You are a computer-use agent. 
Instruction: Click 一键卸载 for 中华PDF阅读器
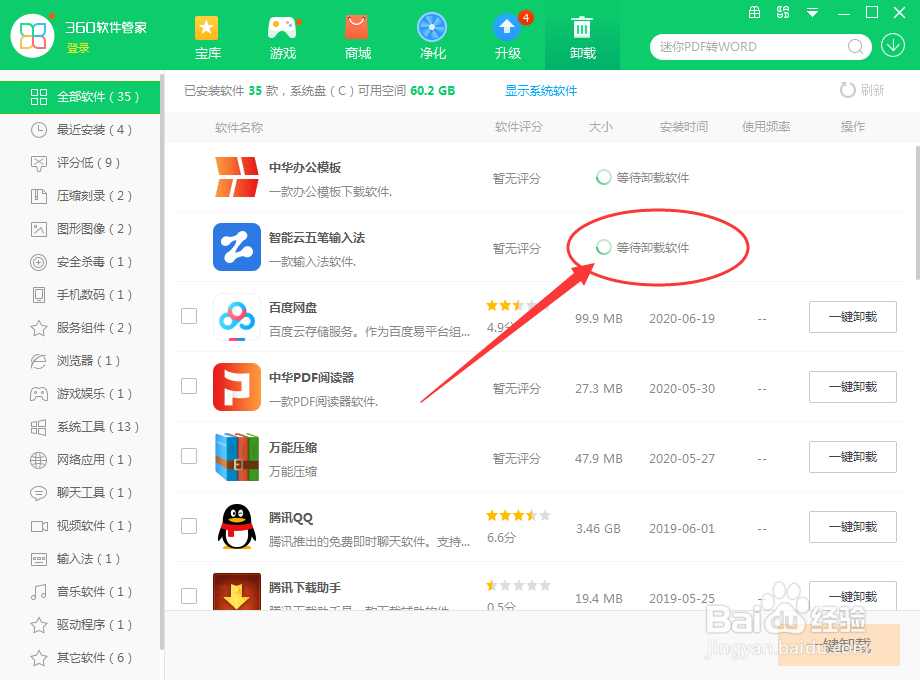pos(853,387)
